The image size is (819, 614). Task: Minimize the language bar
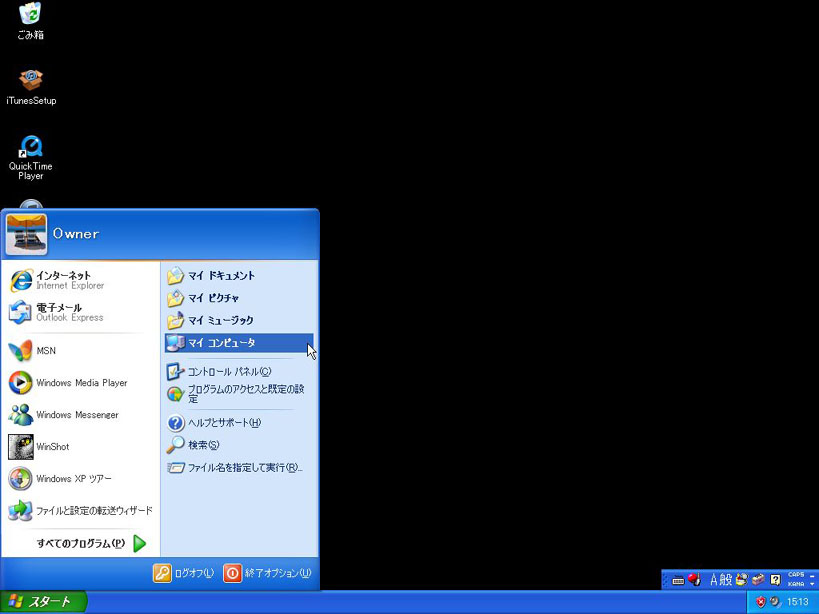click(812, 575)
